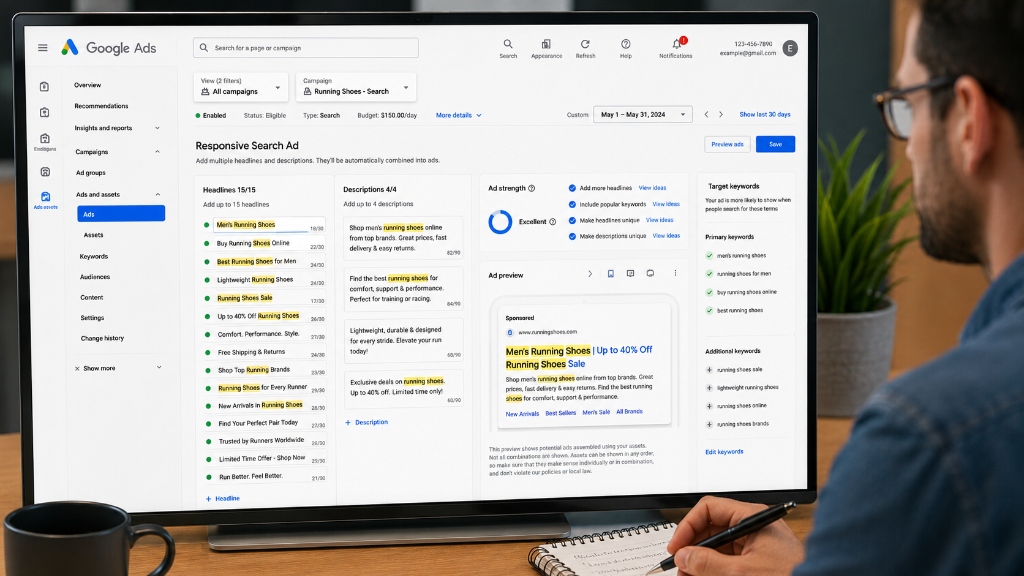Toggle the 'buy running shoes online' keyword check

coord(709,293)
